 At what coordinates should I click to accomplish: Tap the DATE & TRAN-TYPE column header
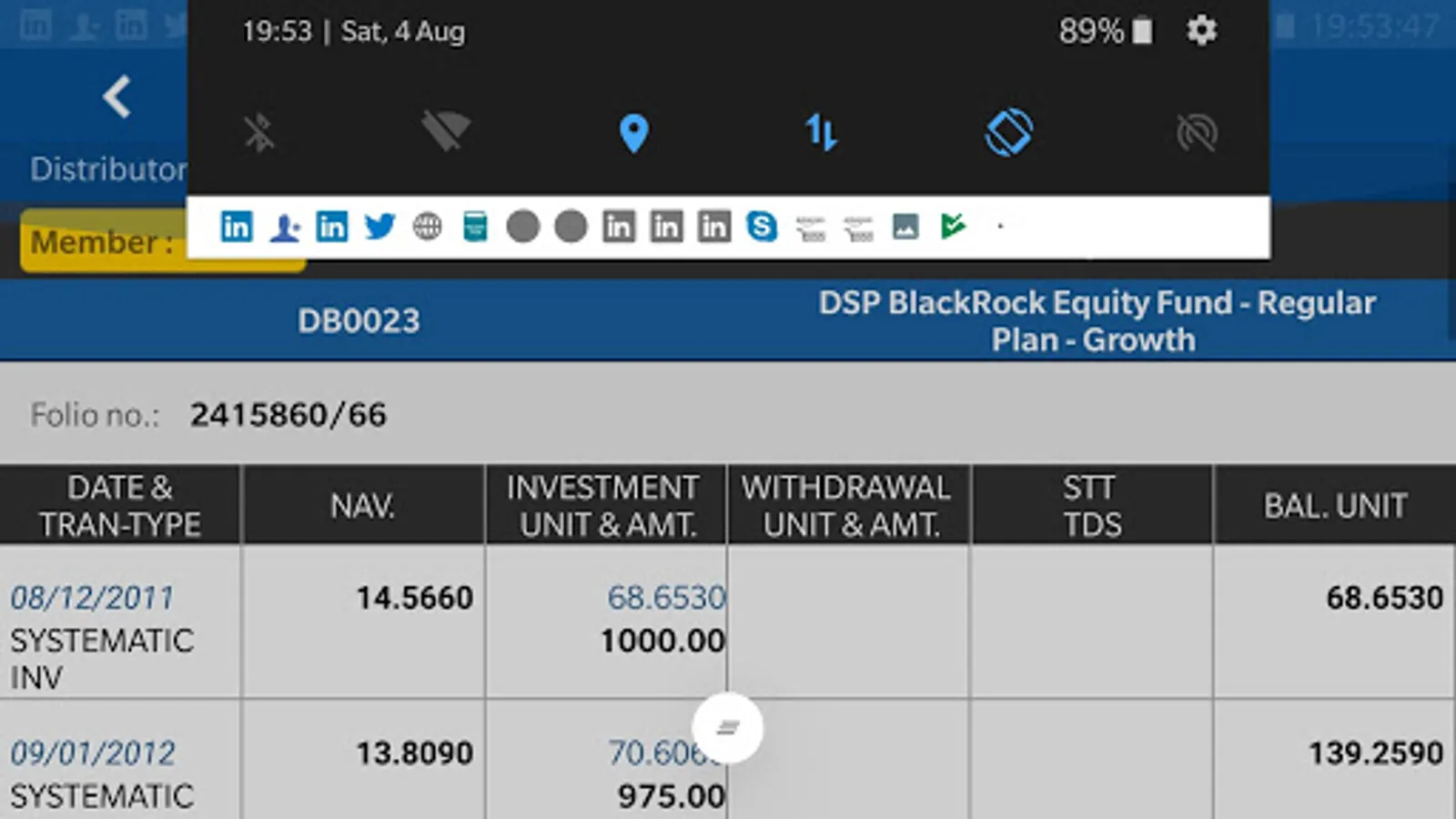(x=120, y=506)
